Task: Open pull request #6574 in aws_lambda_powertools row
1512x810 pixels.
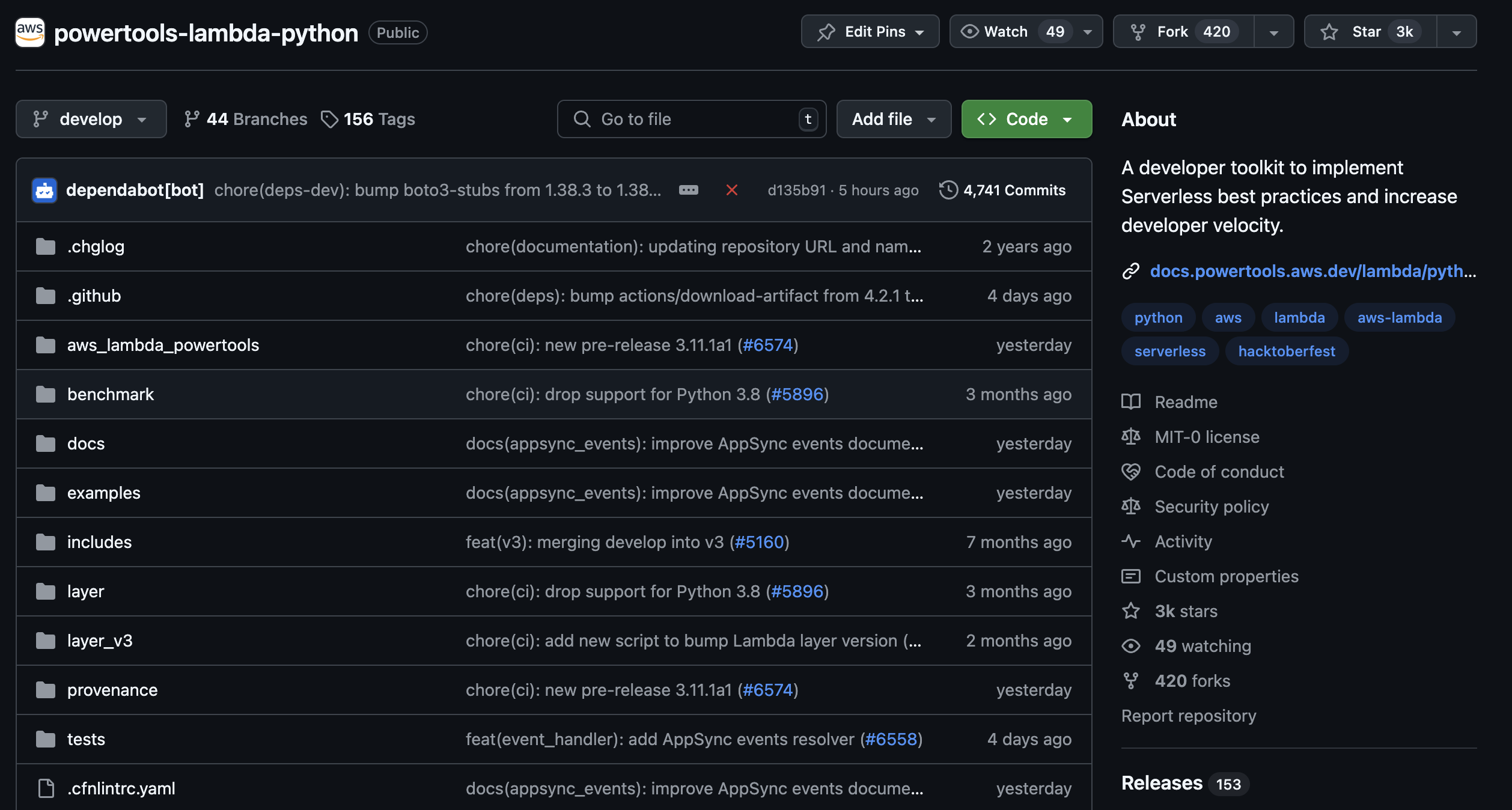Action: [768, 345]
